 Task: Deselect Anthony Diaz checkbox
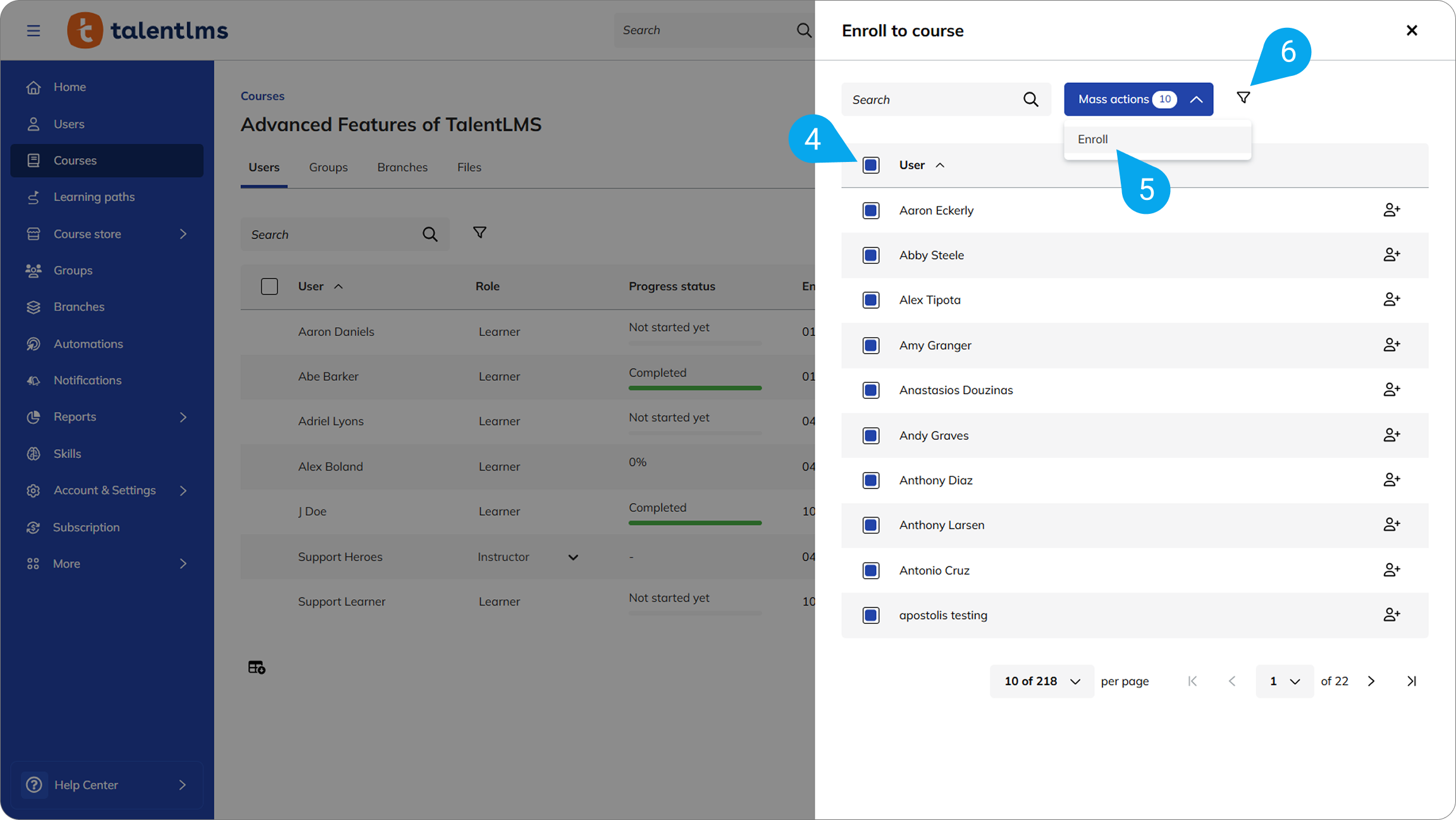point(871,480)
